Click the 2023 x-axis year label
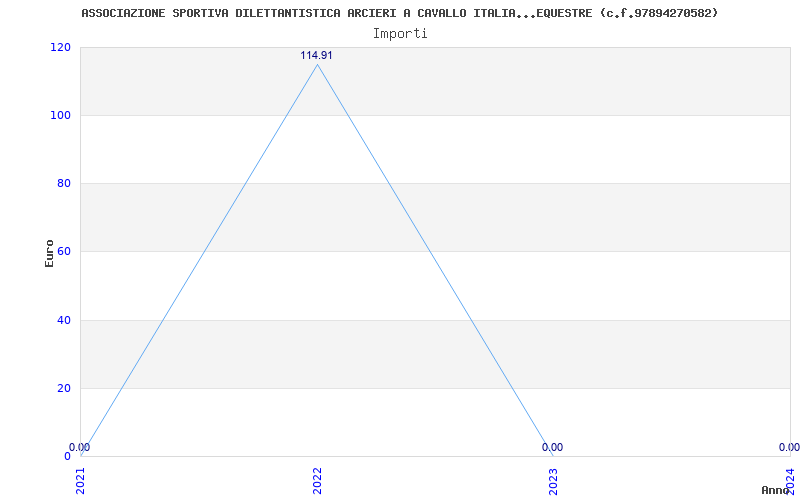This screenshot has width=800, height=500. tap(554, 481)
